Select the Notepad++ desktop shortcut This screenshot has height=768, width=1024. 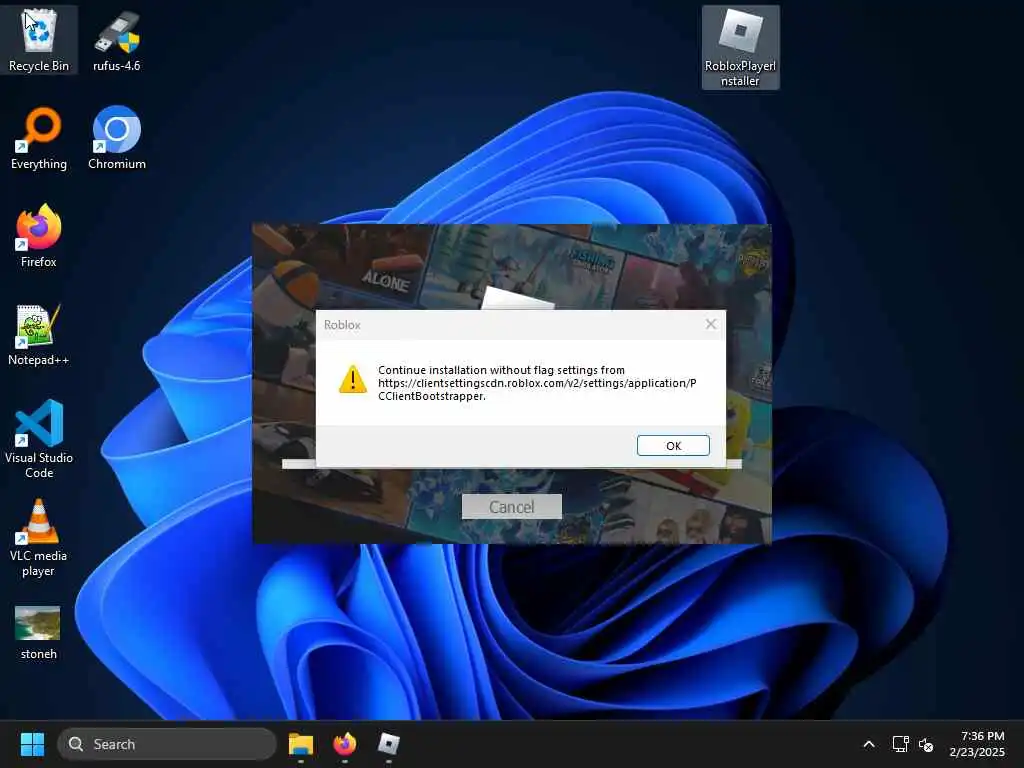[x=39, y=334]
